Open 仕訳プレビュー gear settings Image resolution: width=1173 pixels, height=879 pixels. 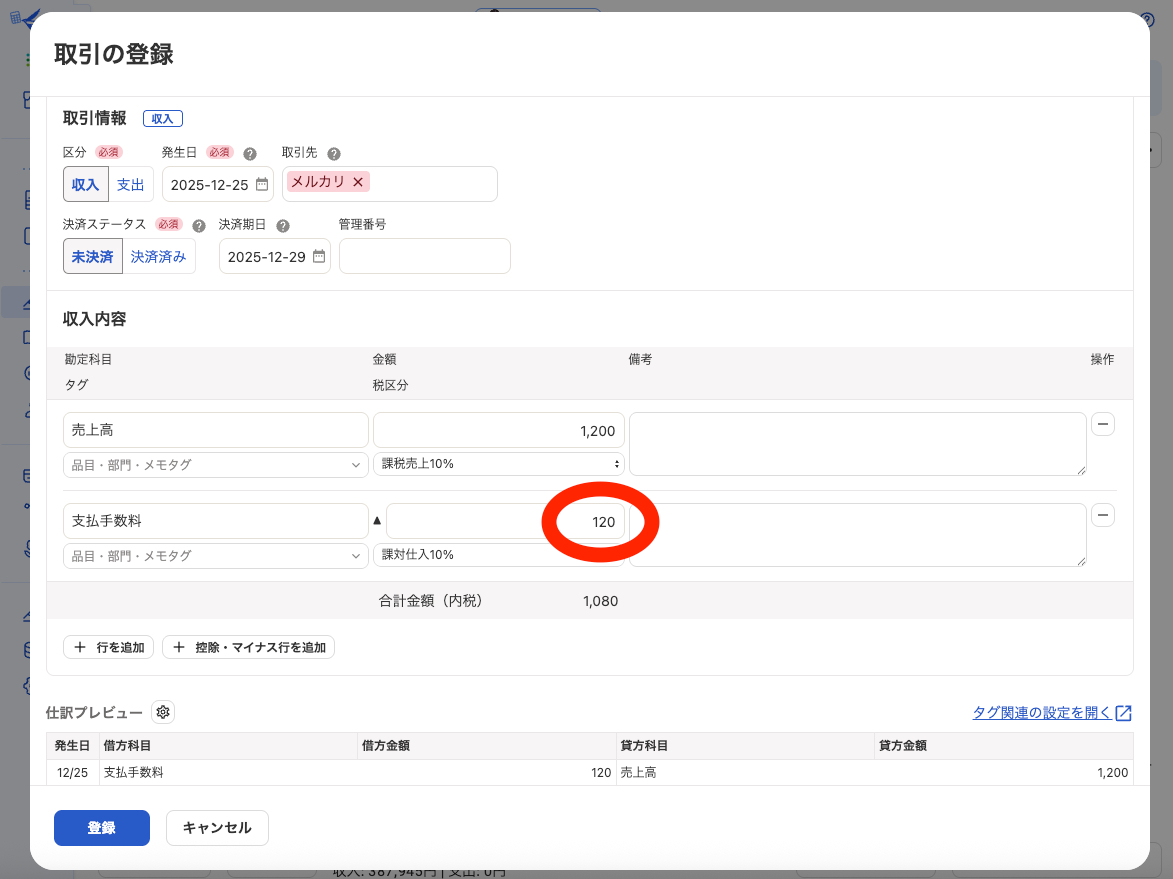tap(163, 712)
